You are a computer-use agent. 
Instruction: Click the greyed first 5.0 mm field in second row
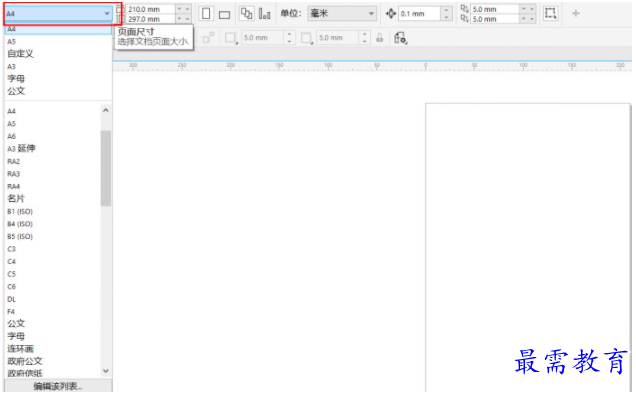(262, 38)
